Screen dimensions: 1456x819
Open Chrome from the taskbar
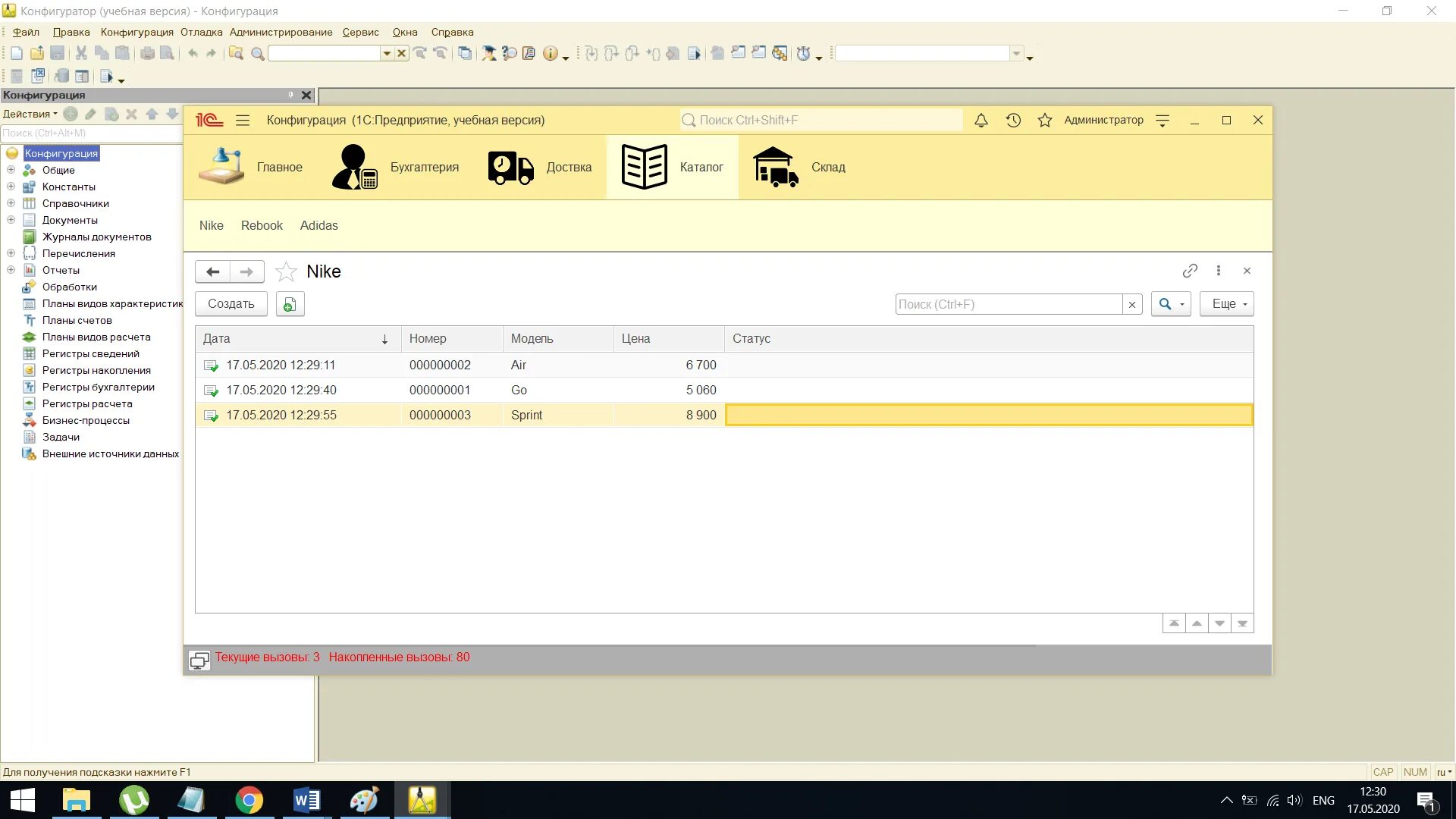(x=249, y=800)
